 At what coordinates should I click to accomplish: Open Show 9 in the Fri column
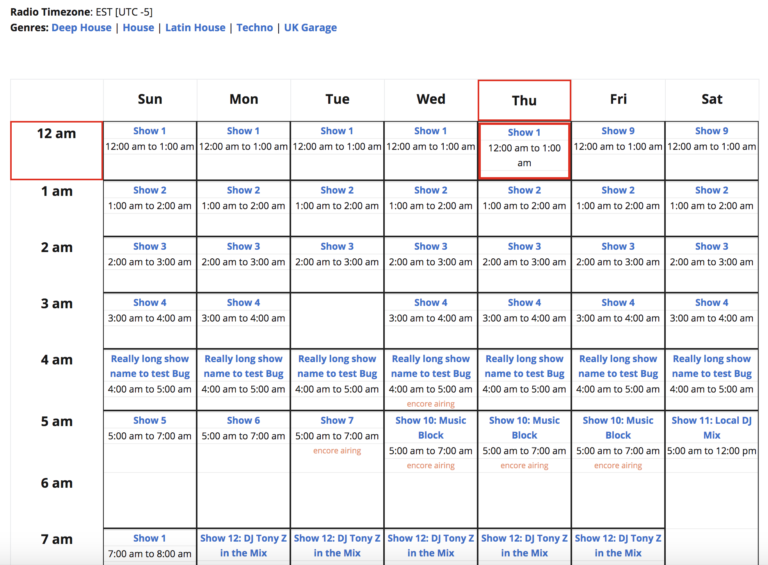tap(618, 131)
